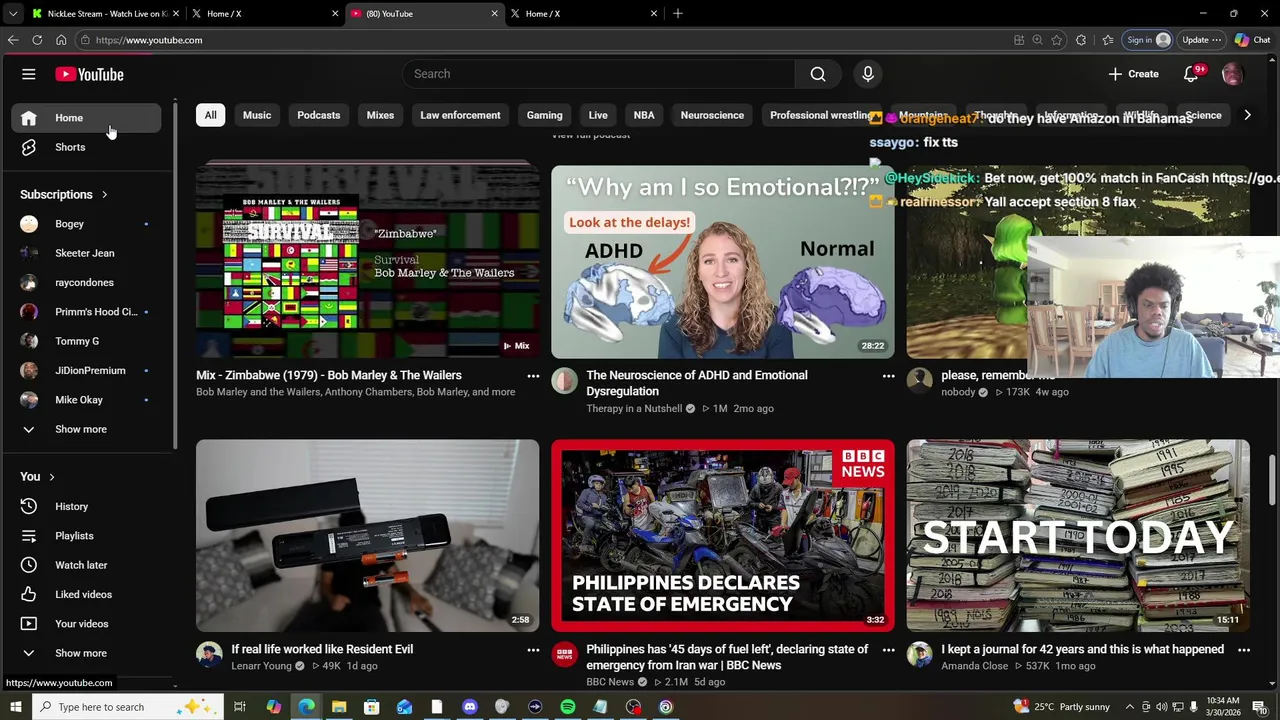Viewport: 1280px width, 720px height.
Task: Open the account avatar menu
Action: click(x=1232, y=74)
